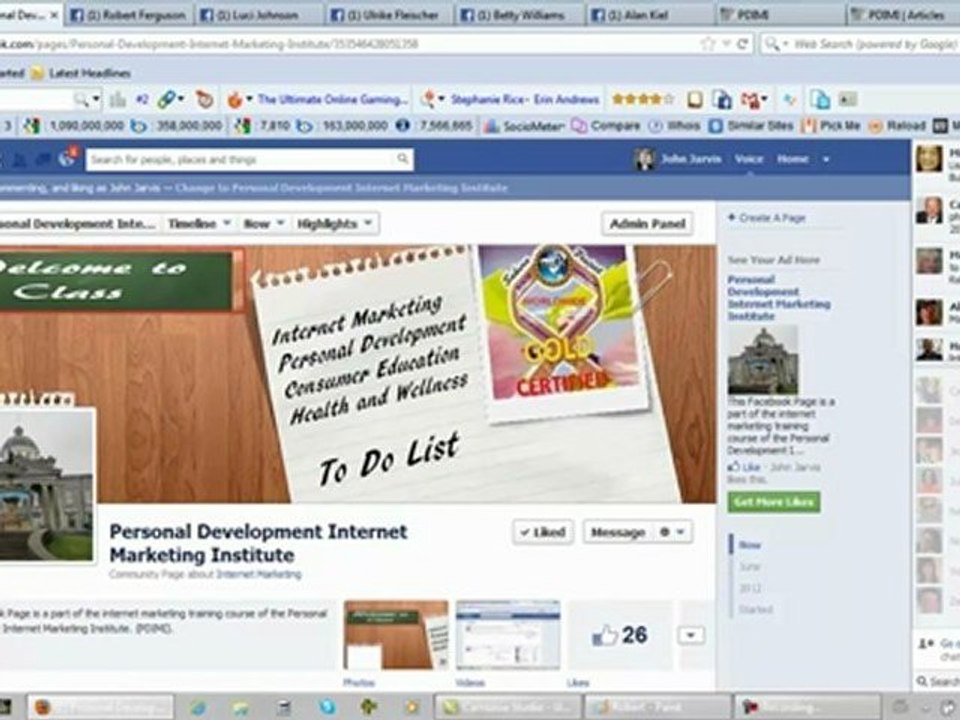Click the Voice link in Facebook header
Screen dimensions: 960x720
tap(748, 159)
